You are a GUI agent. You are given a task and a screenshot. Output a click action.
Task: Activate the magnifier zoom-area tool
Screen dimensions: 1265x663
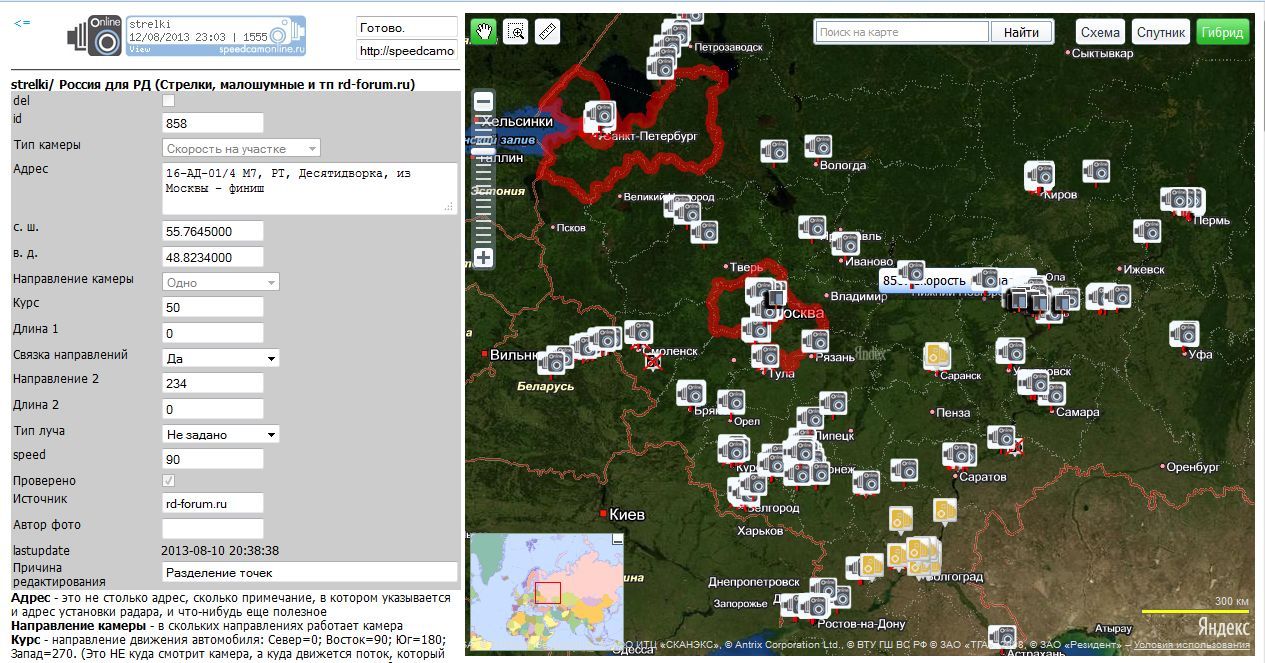pyautogui.click(x=515, y=32)
